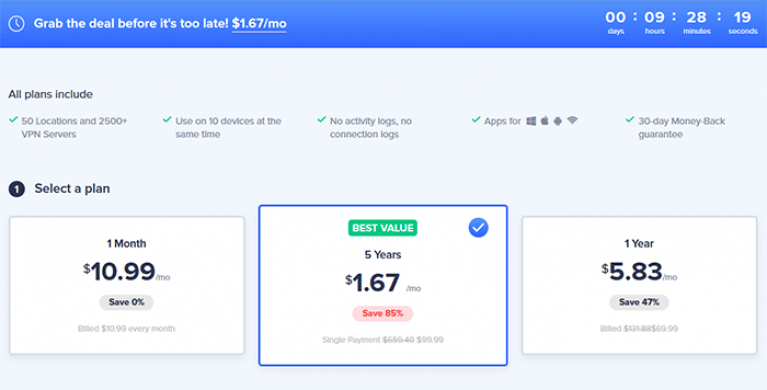Click the 'Single Payment' $99.99 text

click(x=383, y=340)
